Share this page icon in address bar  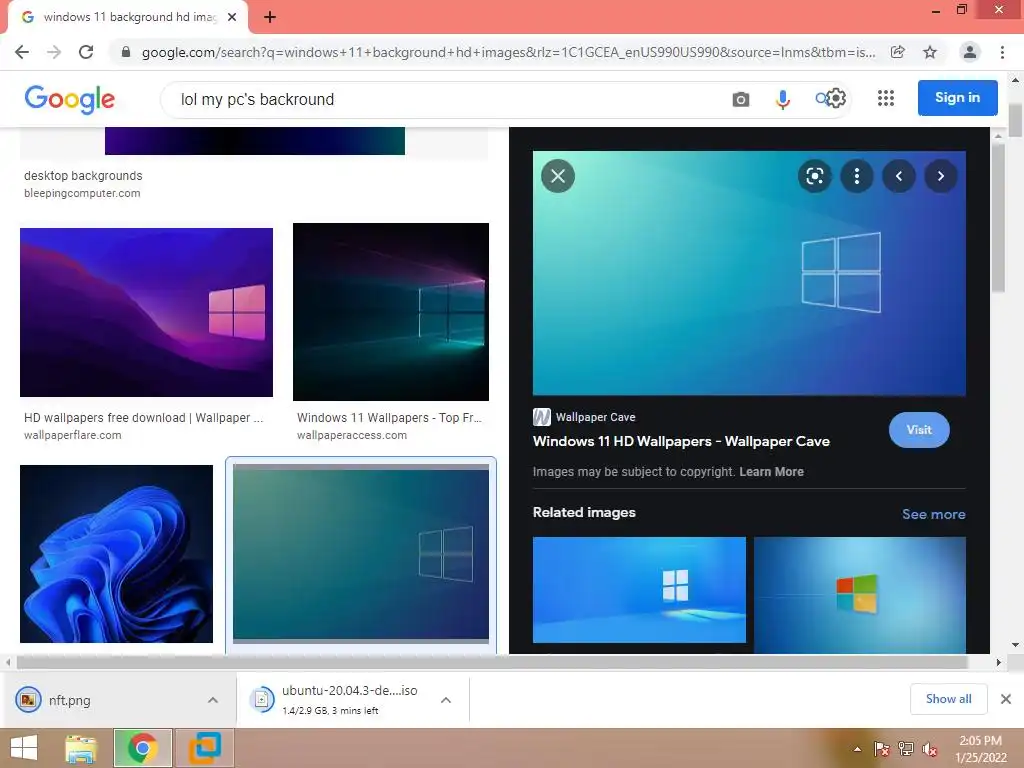pyautogui.click(x=897, y=52)
